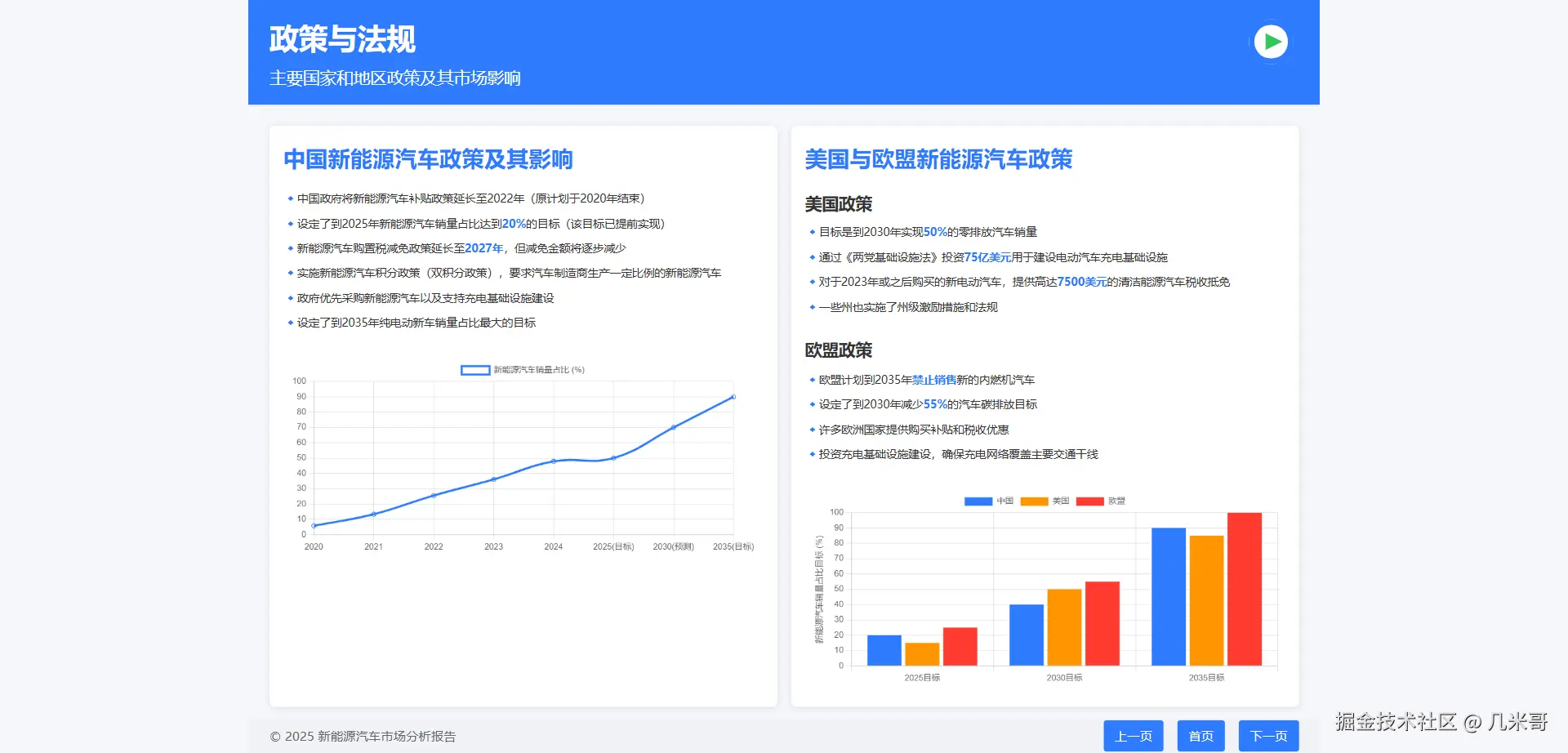Click heading 美国与欧盟新能源汽车政策
Image resolution: width=1568 pixels, height=753 pixels.
pyautogui.click(x=938, y=159)
